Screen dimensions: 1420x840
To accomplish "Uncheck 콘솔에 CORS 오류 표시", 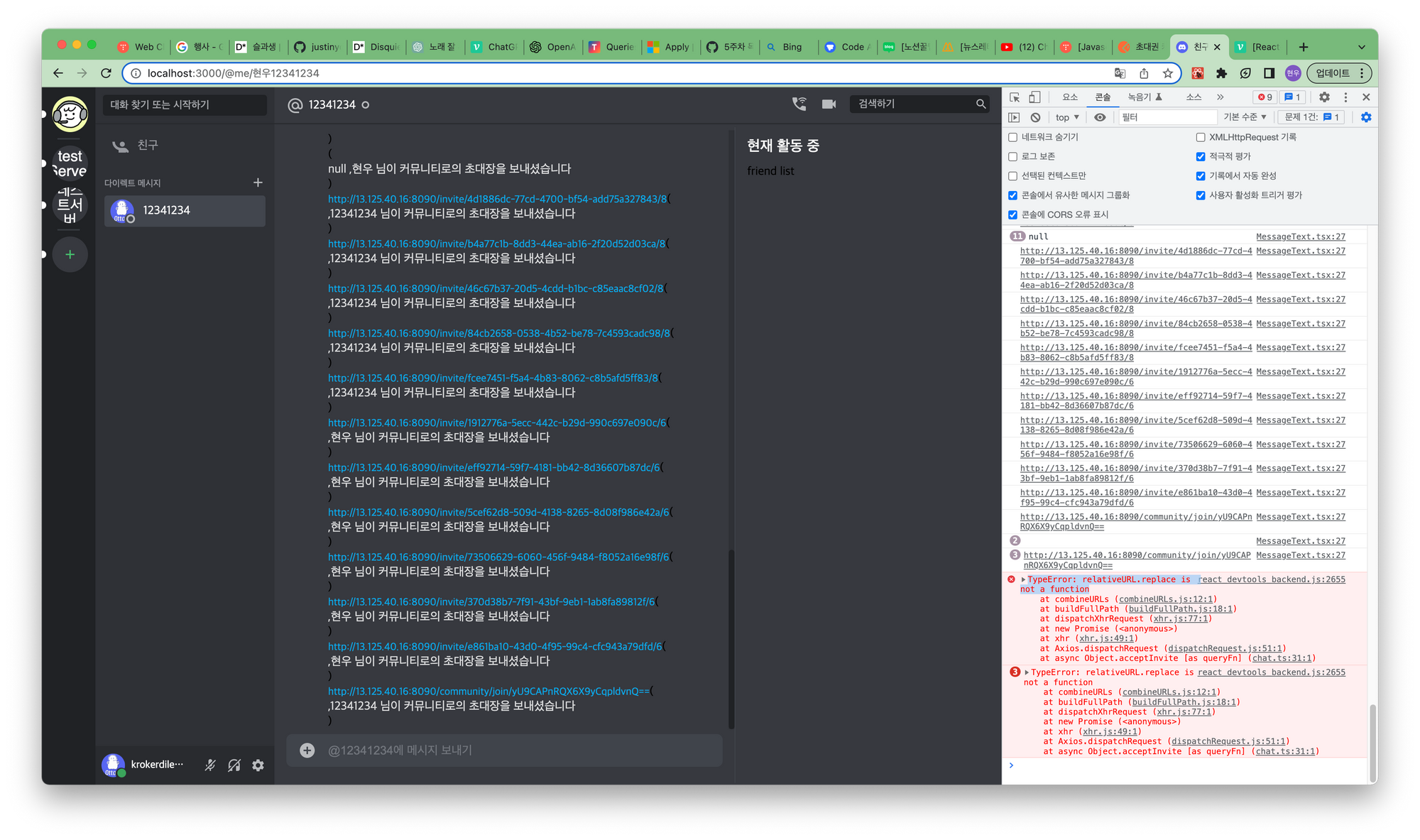I will (x=1013, y=214).
